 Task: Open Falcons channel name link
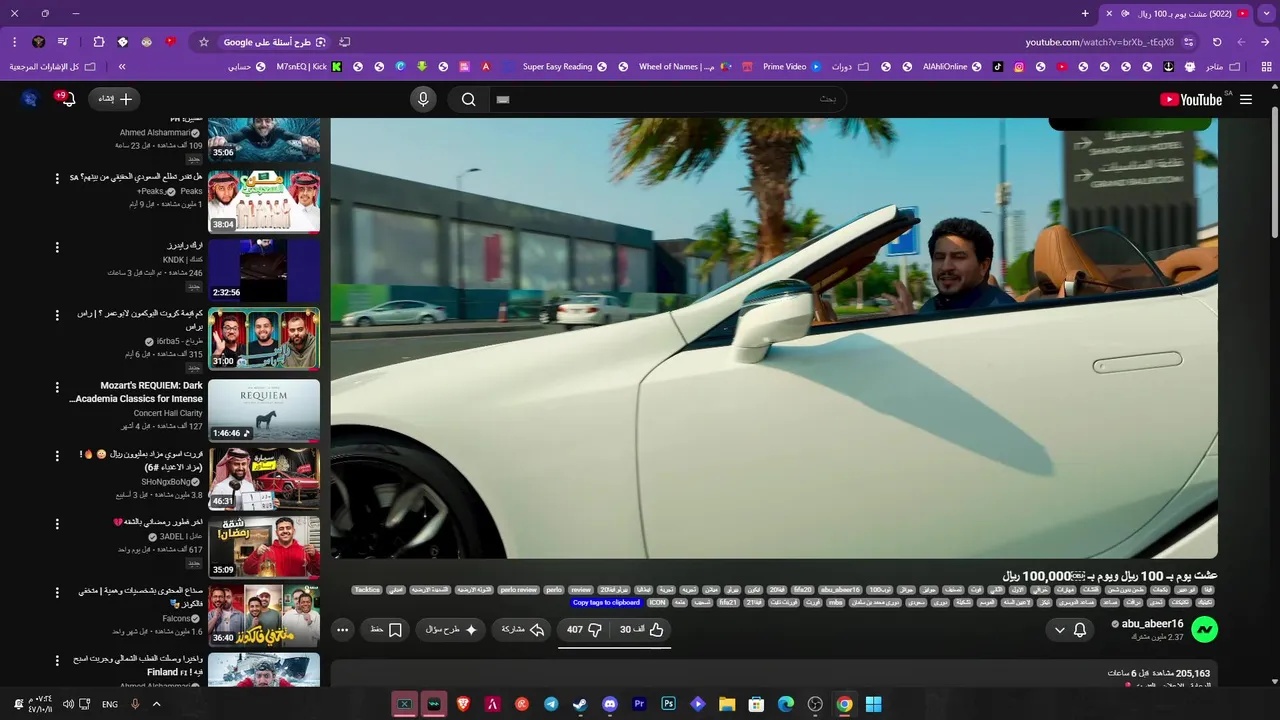(x=176, y=619)
